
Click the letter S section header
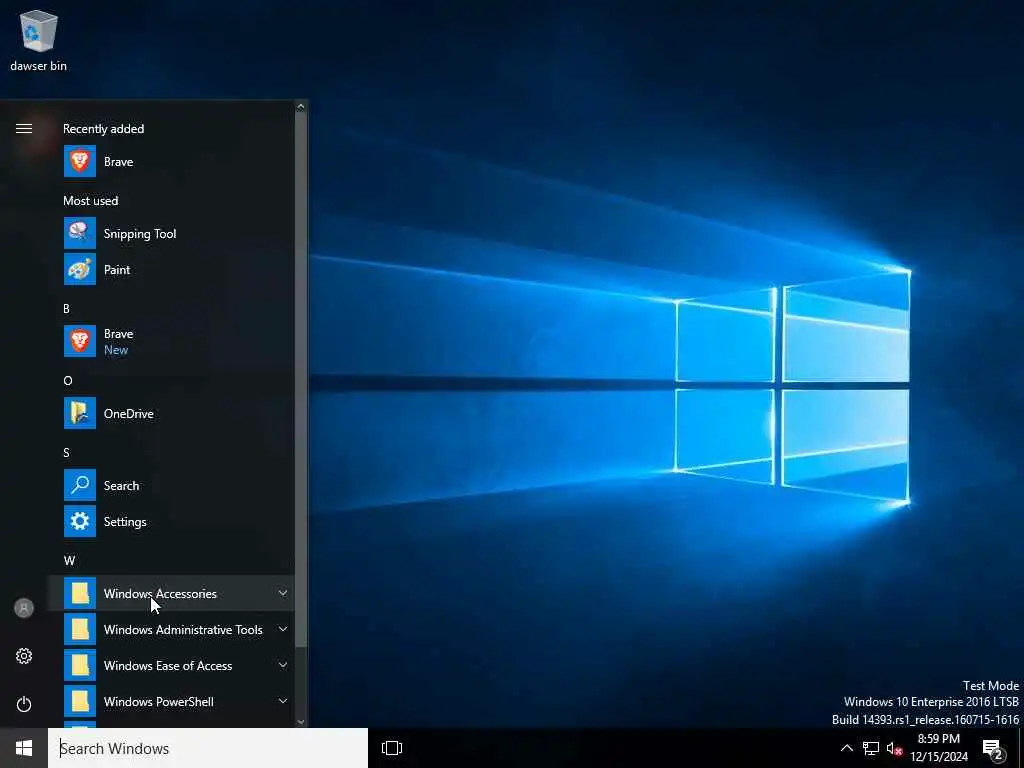[x=67, y=452]
